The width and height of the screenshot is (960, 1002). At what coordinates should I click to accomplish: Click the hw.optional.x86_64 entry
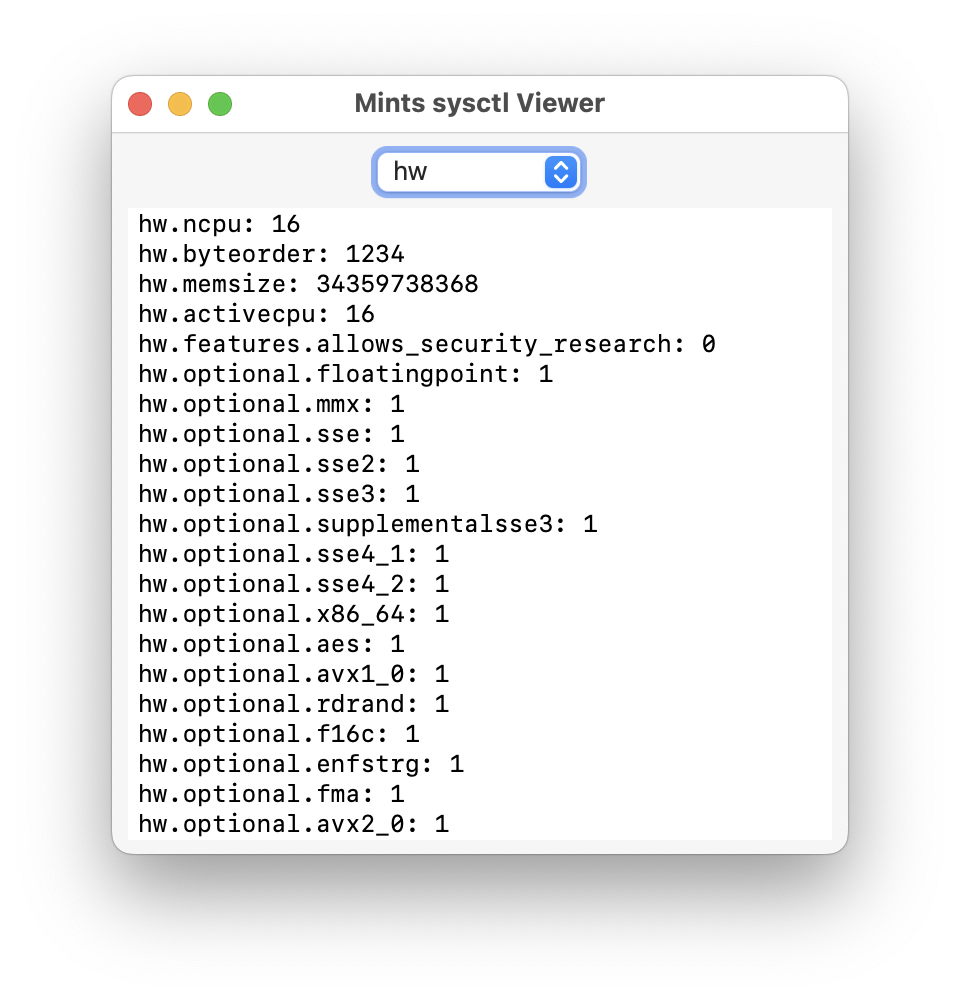(x=293, y=614)
